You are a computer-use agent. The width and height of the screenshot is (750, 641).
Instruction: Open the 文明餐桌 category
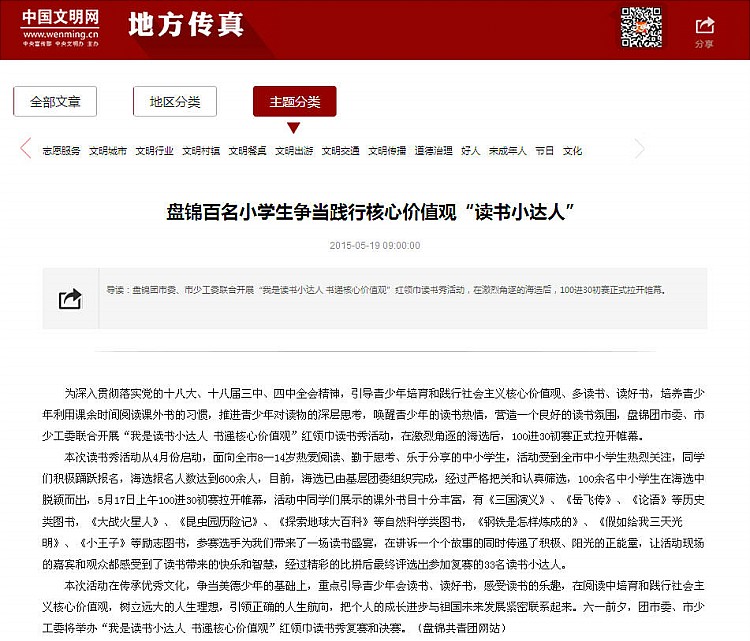point(247,151)
